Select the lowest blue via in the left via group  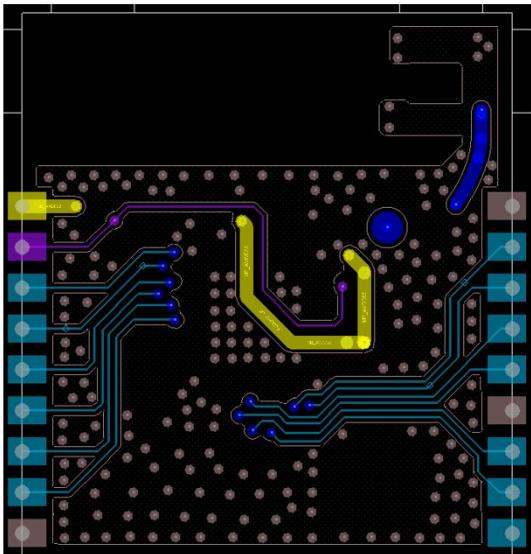coord(175,320)
